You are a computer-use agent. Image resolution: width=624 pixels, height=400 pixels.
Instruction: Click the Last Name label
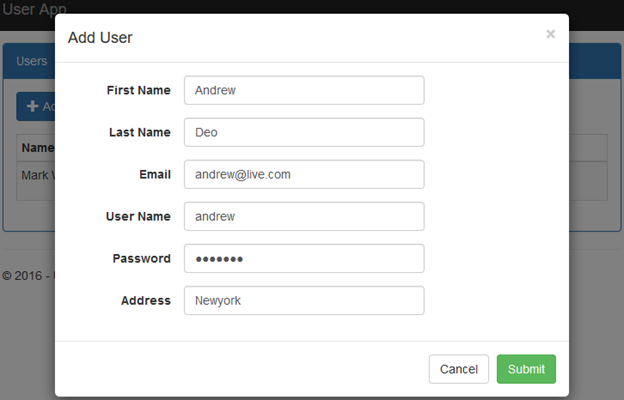coord(139,132)
